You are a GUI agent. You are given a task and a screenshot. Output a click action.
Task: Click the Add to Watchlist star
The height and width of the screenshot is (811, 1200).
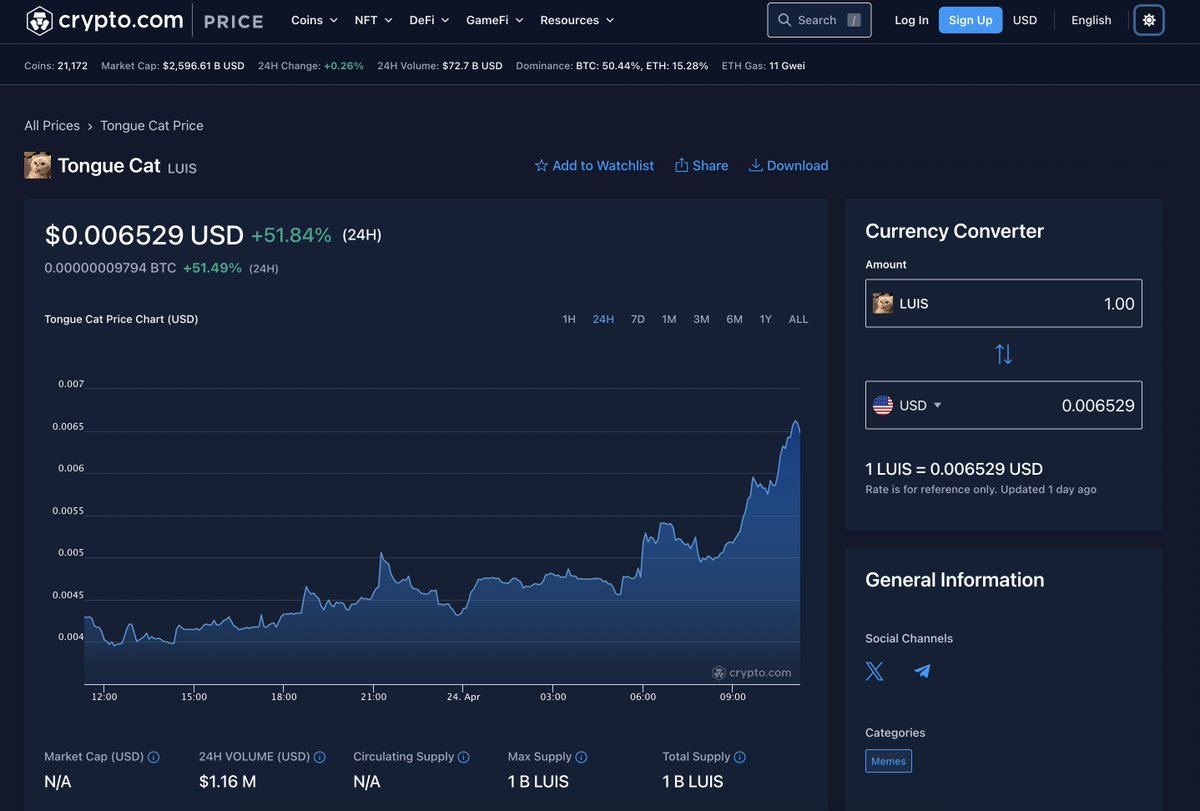tap(541, 166)
